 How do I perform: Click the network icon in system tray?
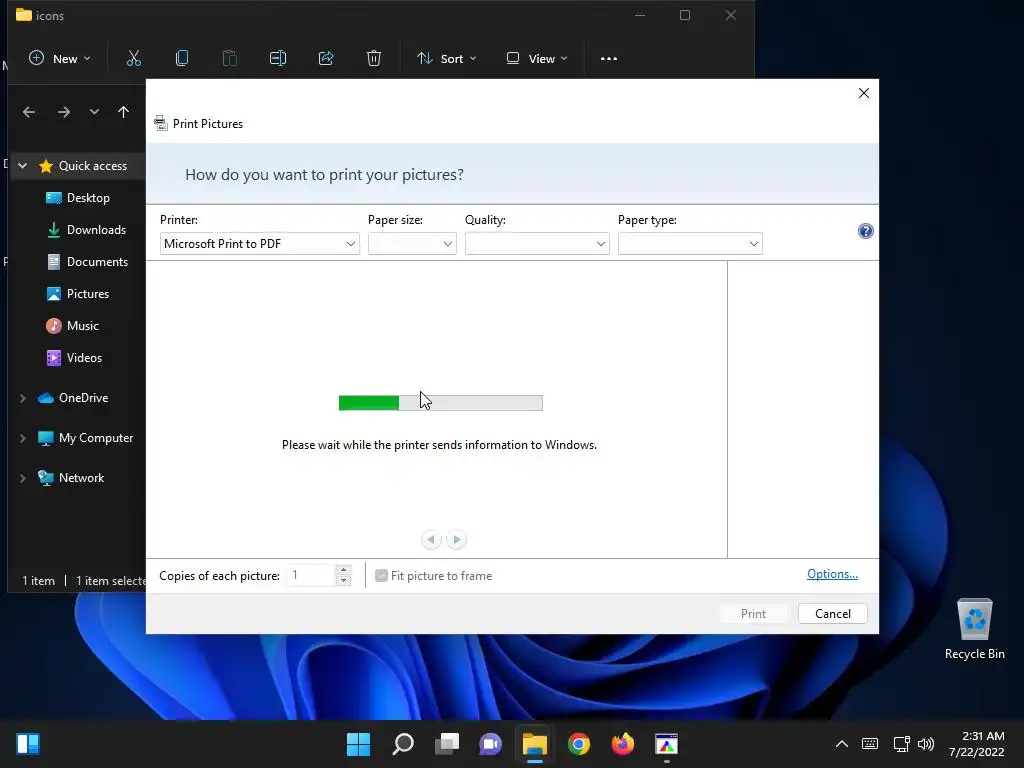901,744
